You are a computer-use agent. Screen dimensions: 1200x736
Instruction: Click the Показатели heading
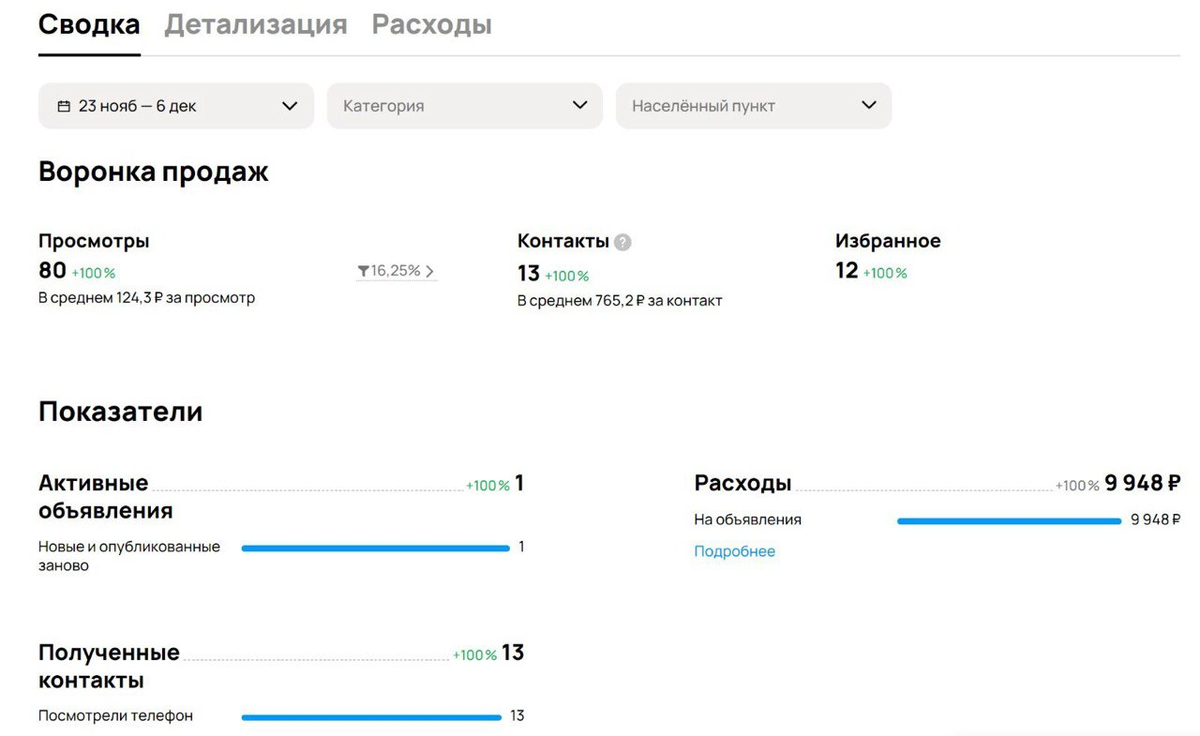120,411
